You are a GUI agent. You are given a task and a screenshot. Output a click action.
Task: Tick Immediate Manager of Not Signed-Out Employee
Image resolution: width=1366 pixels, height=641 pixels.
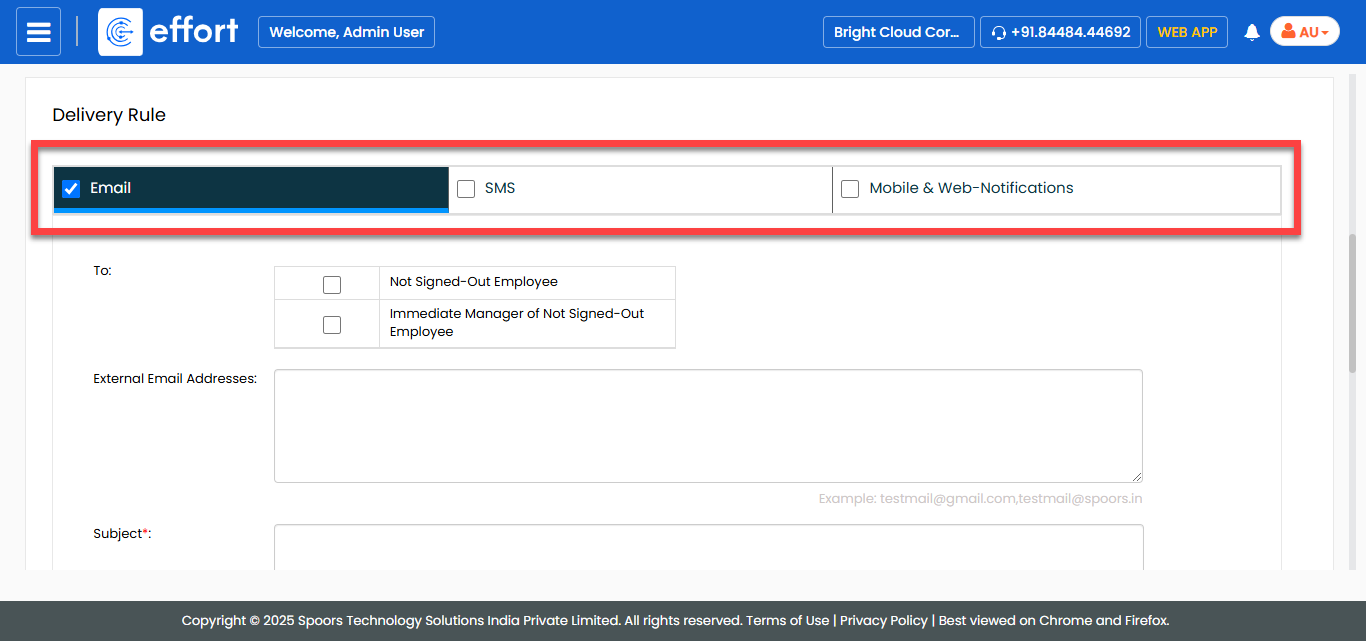click(332, 324)
